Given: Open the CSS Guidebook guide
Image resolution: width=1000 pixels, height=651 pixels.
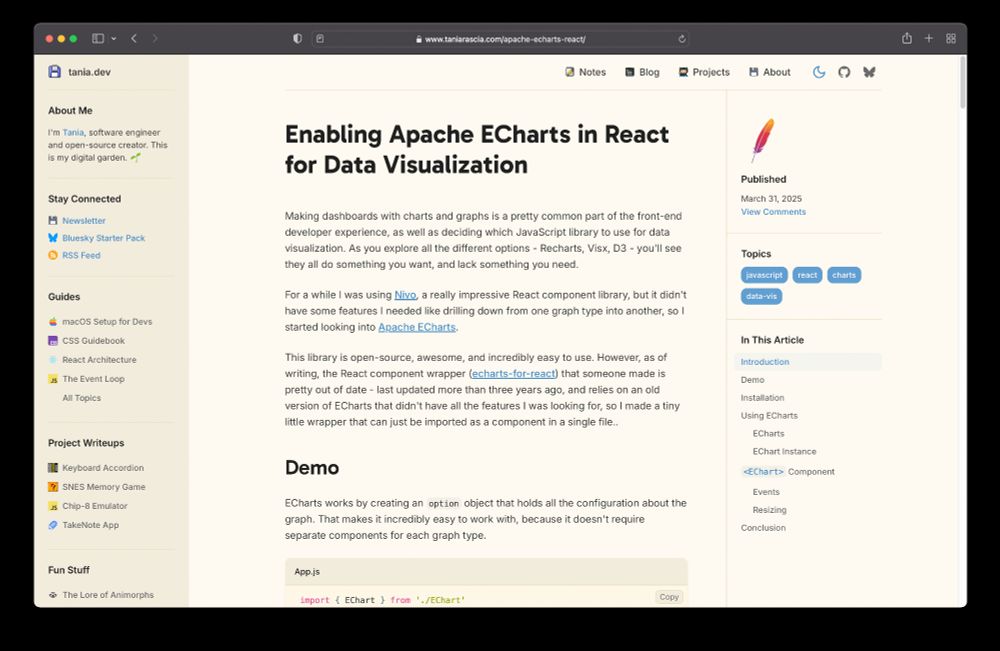Looking at the screenshot, I should pos(93,340).
